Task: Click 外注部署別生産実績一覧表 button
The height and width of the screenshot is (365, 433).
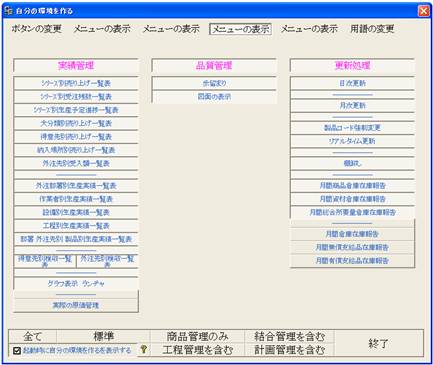Action: coord(76,186)
